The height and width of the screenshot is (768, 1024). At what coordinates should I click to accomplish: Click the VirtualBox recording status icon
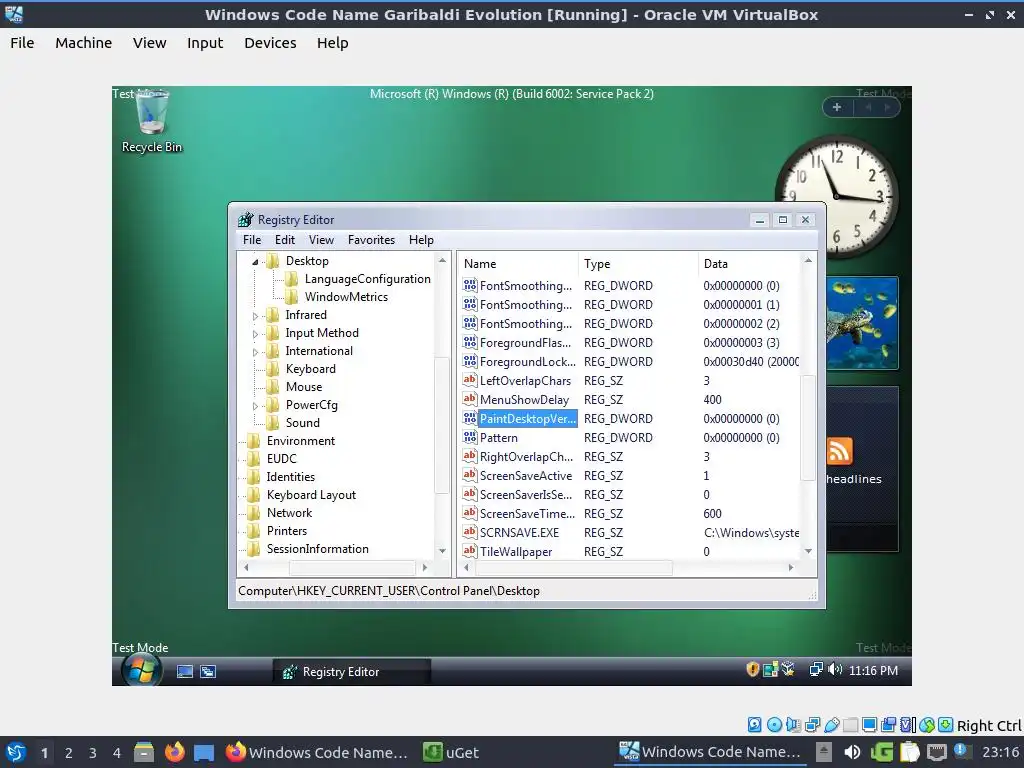[x=888, y=725]
